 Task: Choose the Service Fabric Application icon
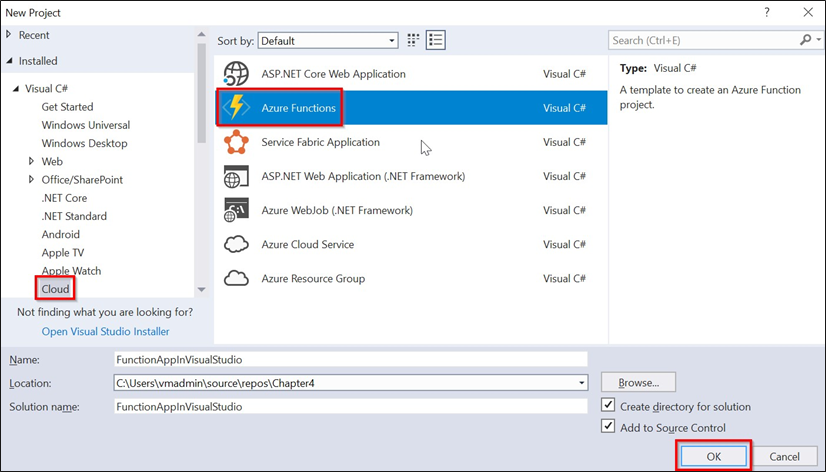[x=235, y=142]
